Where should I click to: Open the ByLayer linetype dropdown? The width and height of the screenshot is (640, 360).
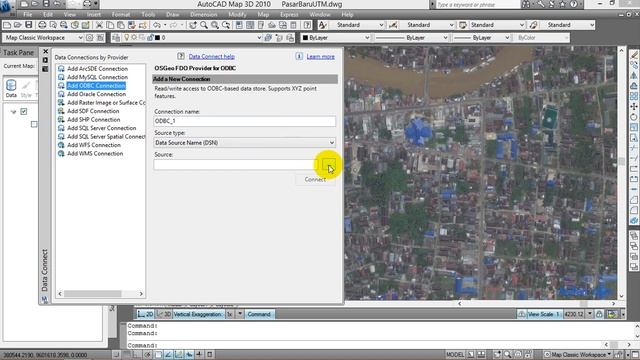pos(445,38)
